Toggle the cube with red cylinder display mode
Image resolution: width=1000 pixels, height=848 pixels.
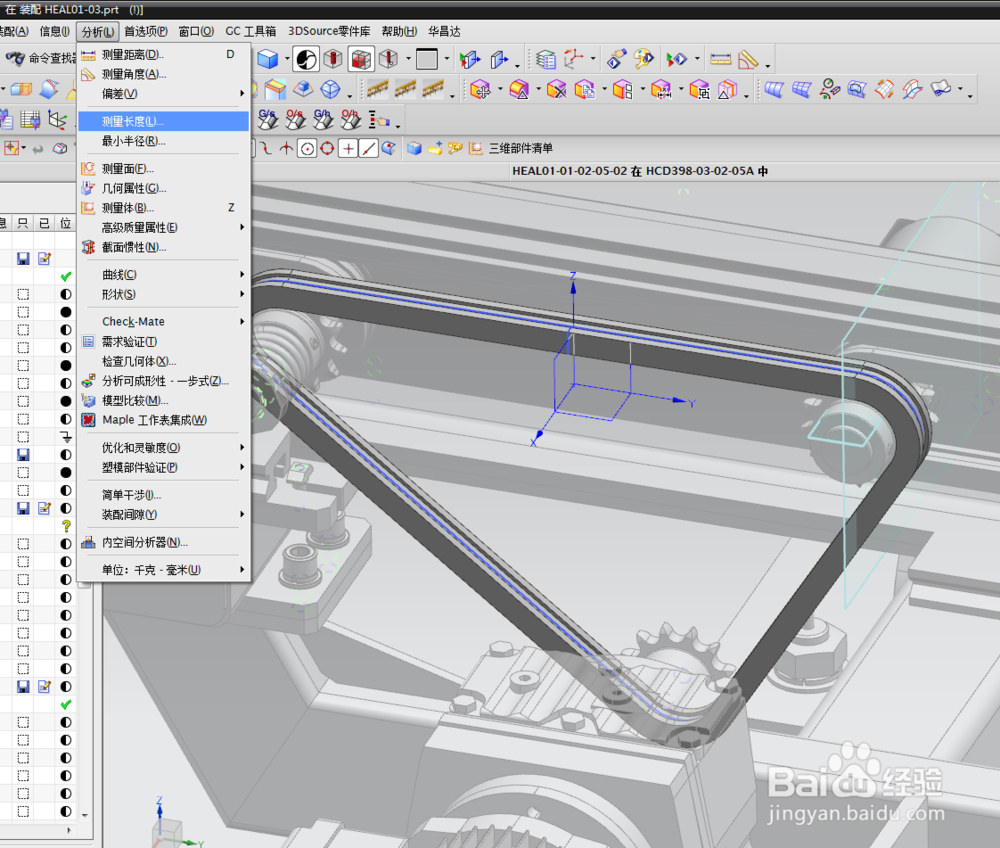click(333, 59)
